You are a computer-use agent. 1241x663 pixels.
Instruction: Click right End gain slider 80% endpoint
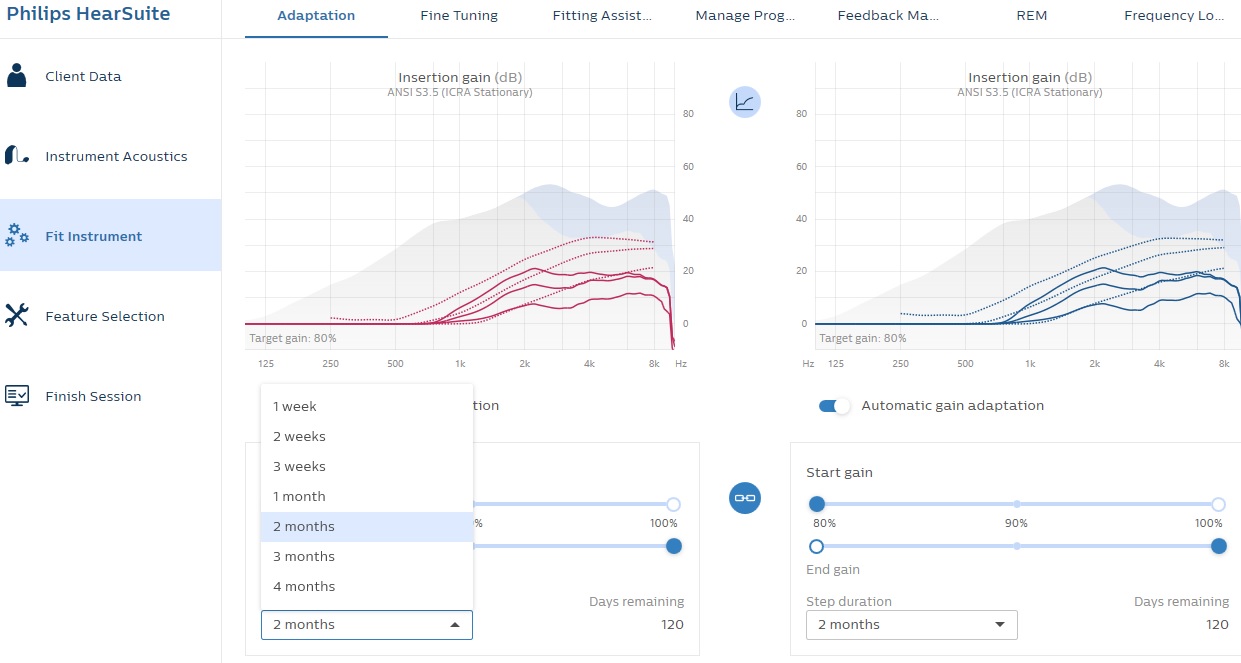(817, 546)
